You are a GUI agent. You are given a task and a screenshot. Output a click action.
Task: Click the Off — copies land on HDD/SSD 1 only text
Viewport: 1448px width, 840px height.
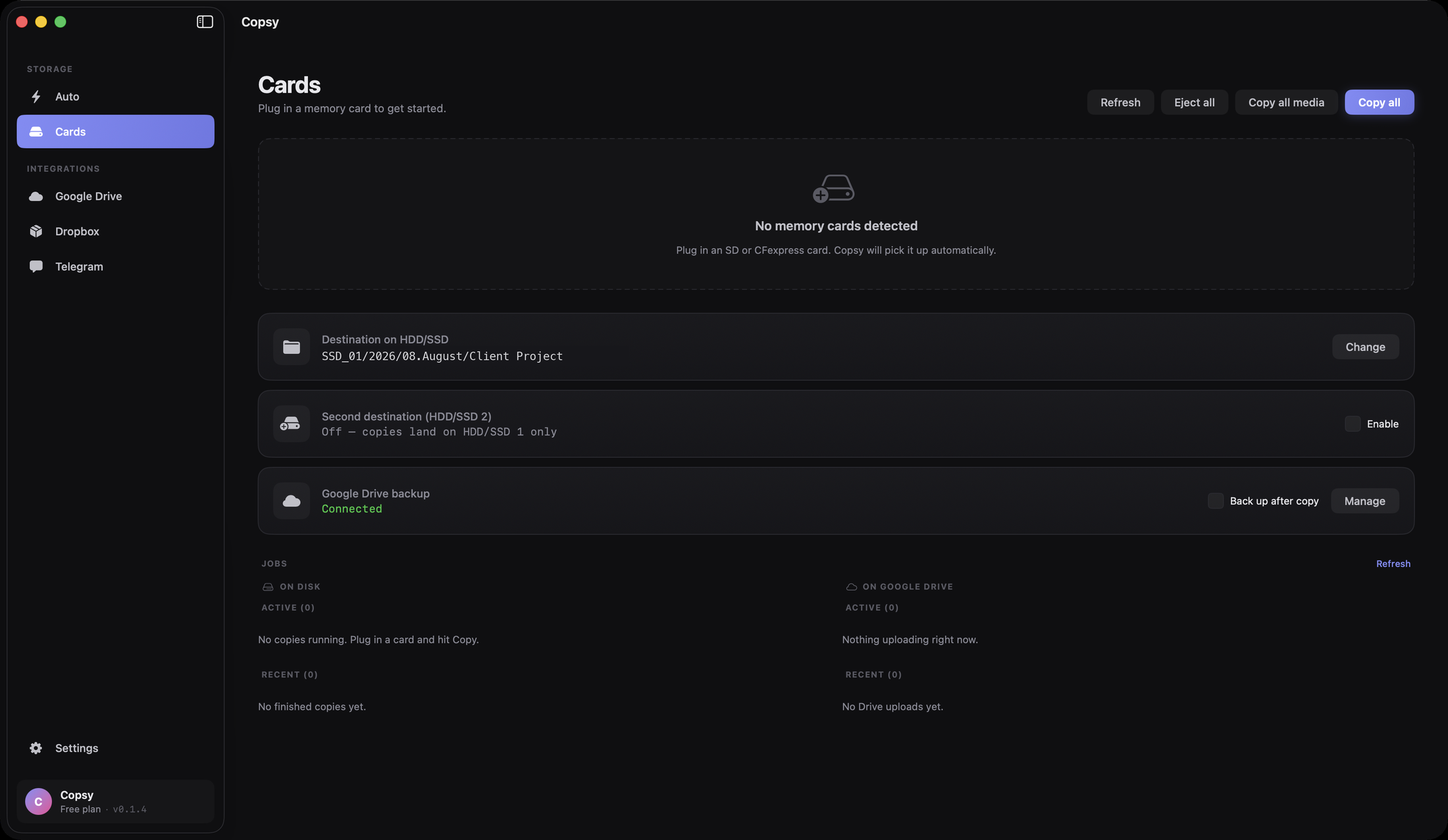[439, 432]
